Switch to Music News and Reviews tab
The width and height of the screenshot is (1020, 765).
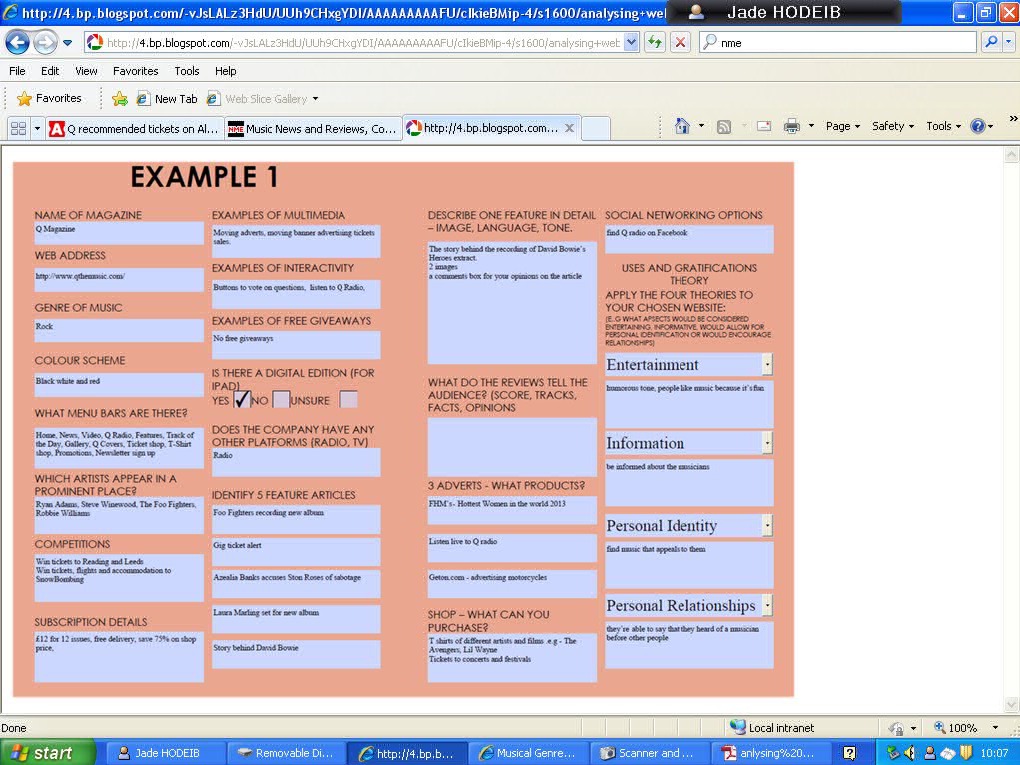pyautogui.click(x=313, y=129)
